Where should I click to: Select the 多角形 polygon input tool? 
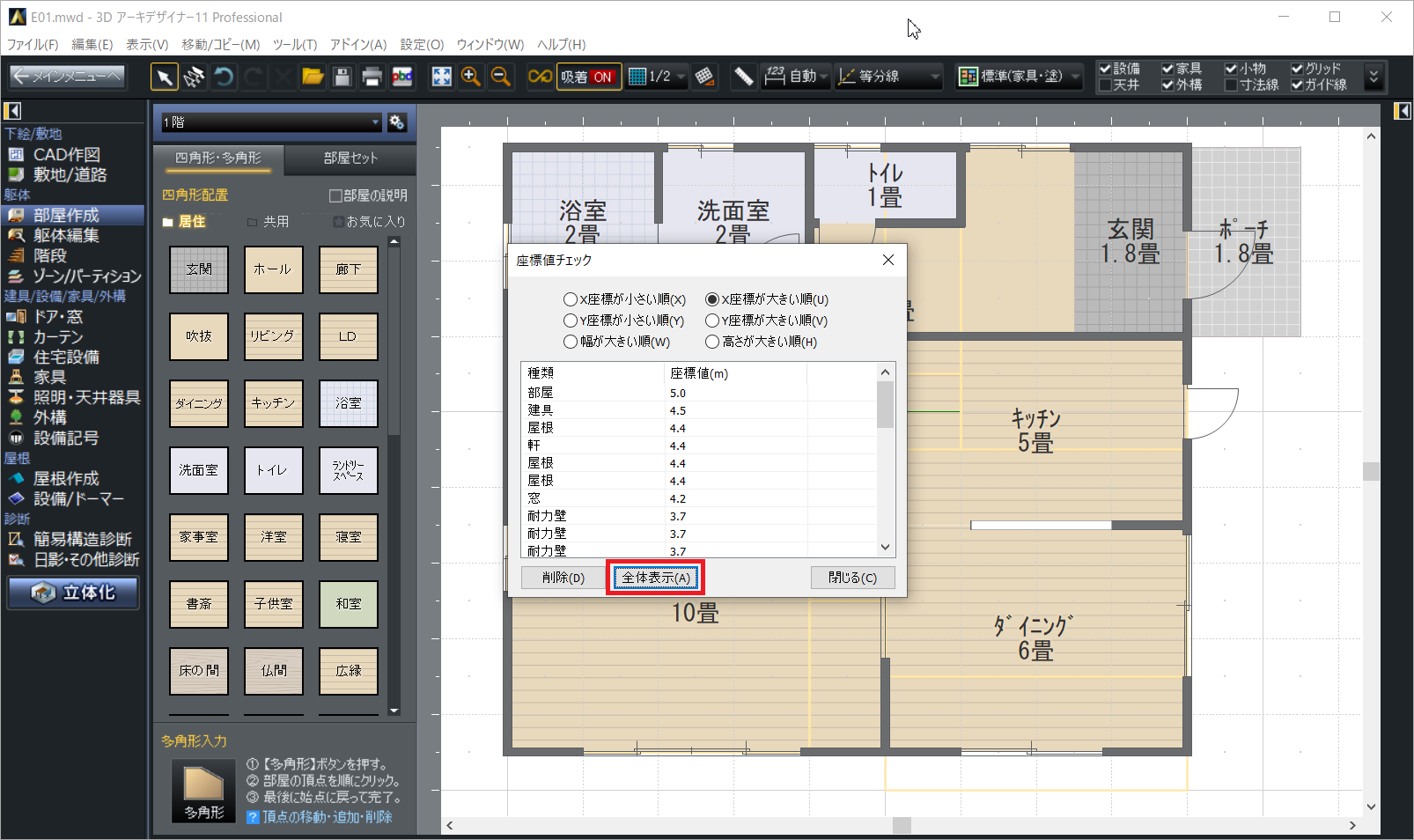(203, 791)
